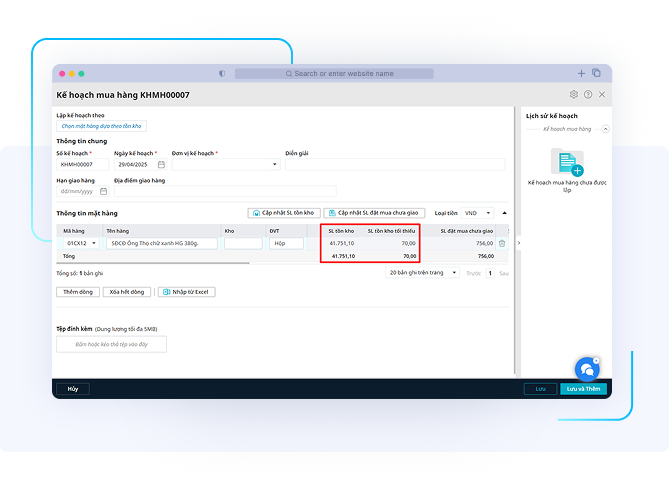
Task: Open settings gear in form header
Action: click(x=574, y=95)
